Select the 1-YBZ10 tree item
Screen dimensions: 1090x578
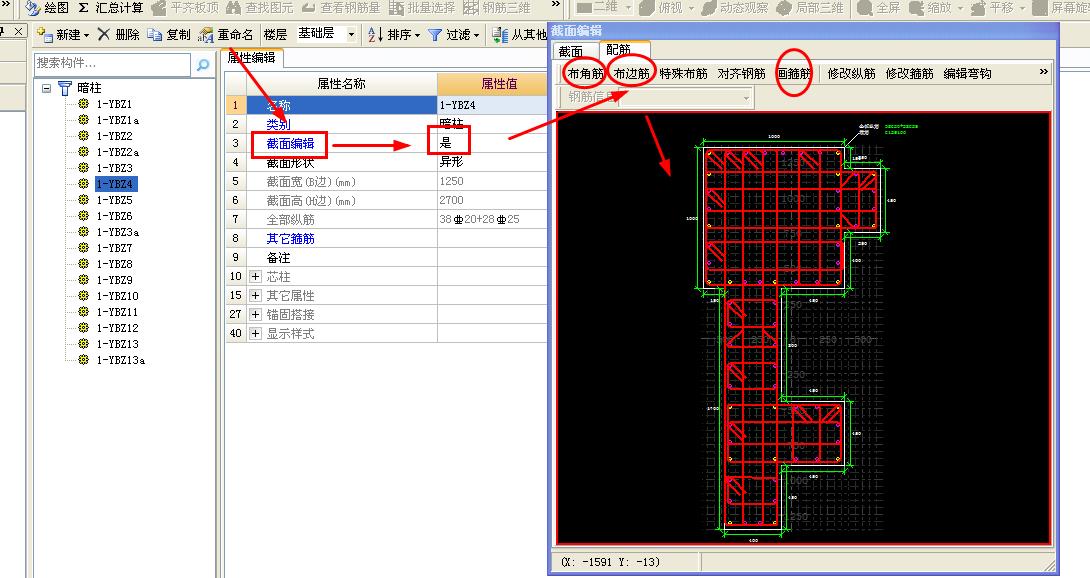point(117,296)
